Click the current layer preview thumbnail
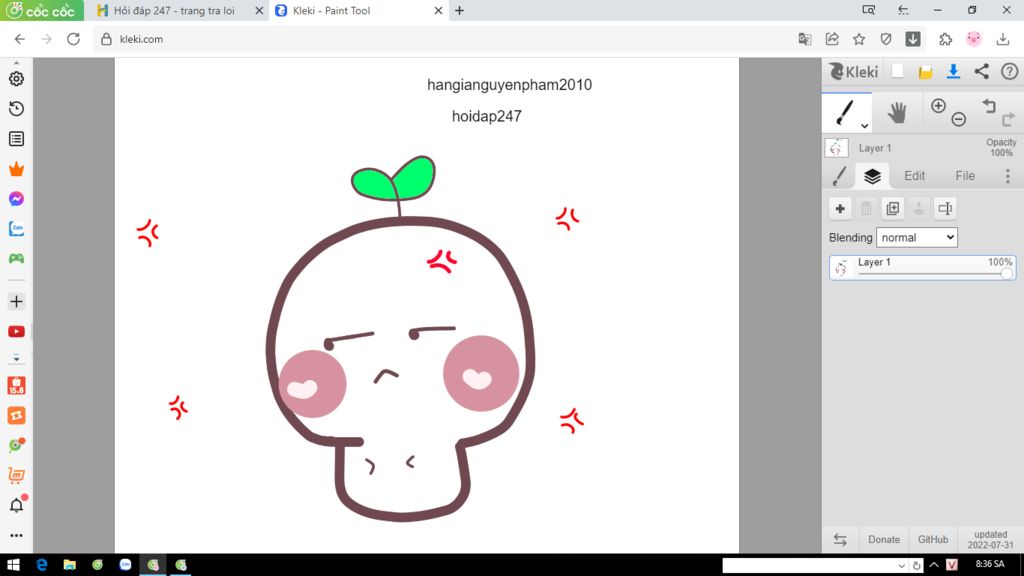 [836, 148]
